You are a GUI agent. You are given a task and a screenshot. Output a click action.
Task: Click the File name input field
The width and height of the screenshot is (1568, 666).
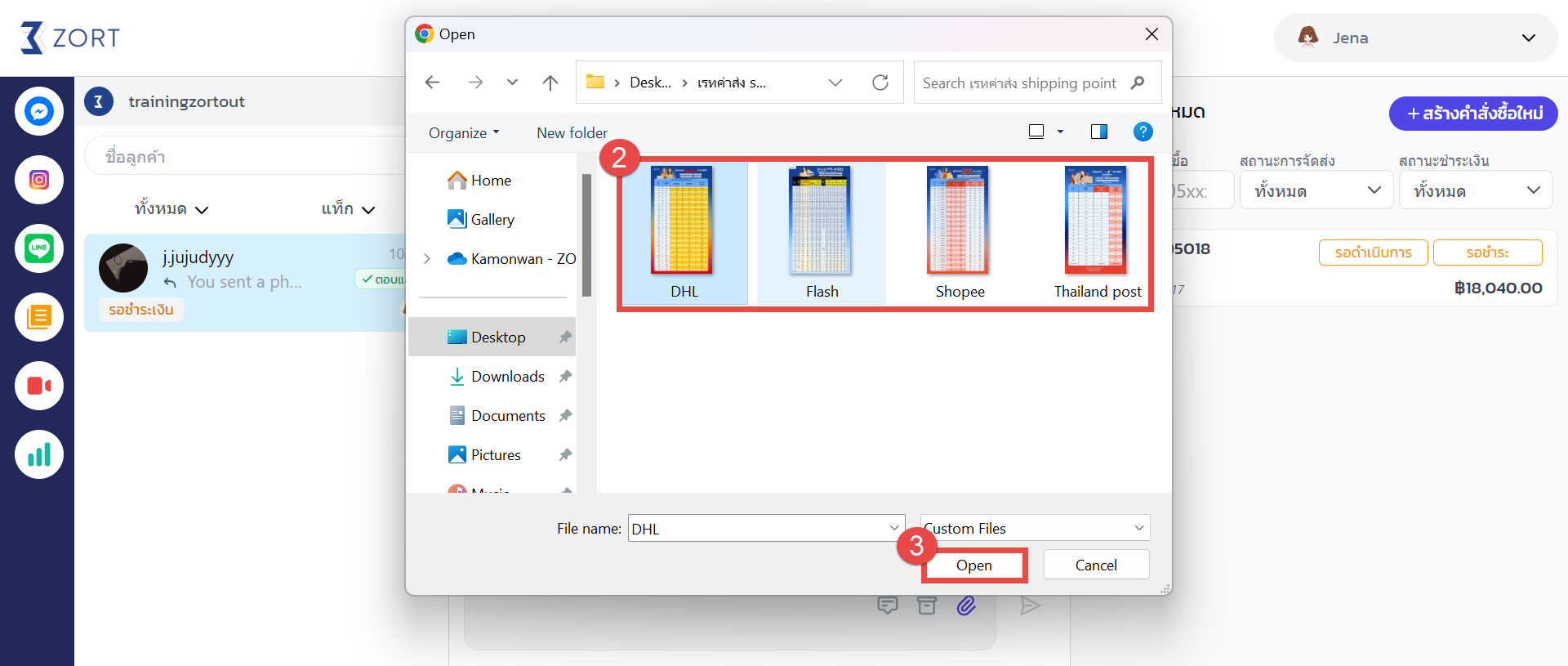coord(758,528)
